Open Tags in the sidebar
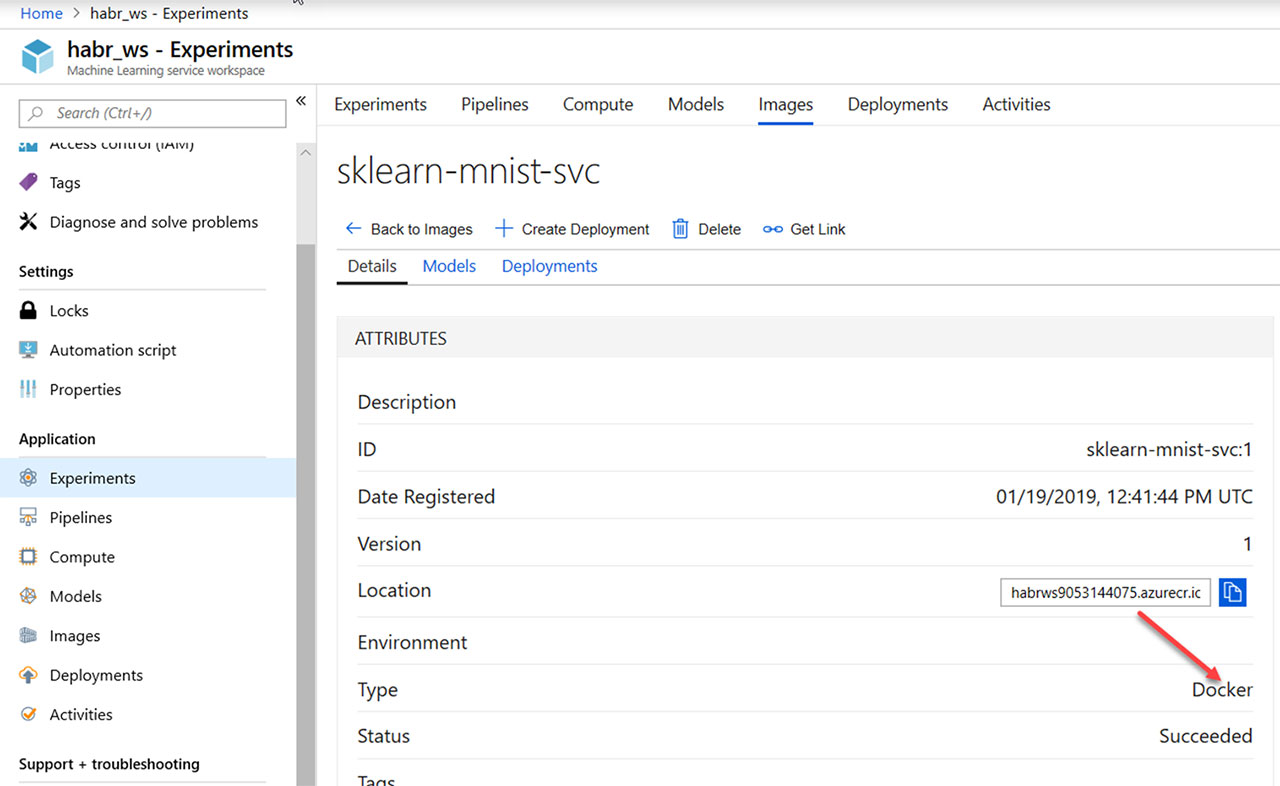The image size is (1280, 786). click(65, 183)
